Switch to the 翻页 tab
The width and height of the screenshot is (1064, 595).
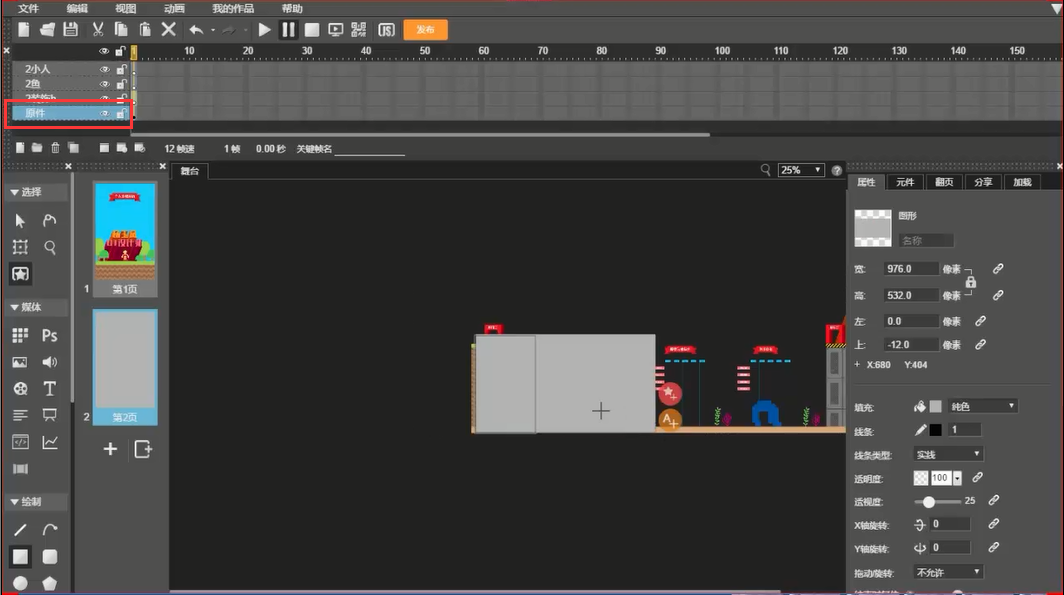click(944, 183)
